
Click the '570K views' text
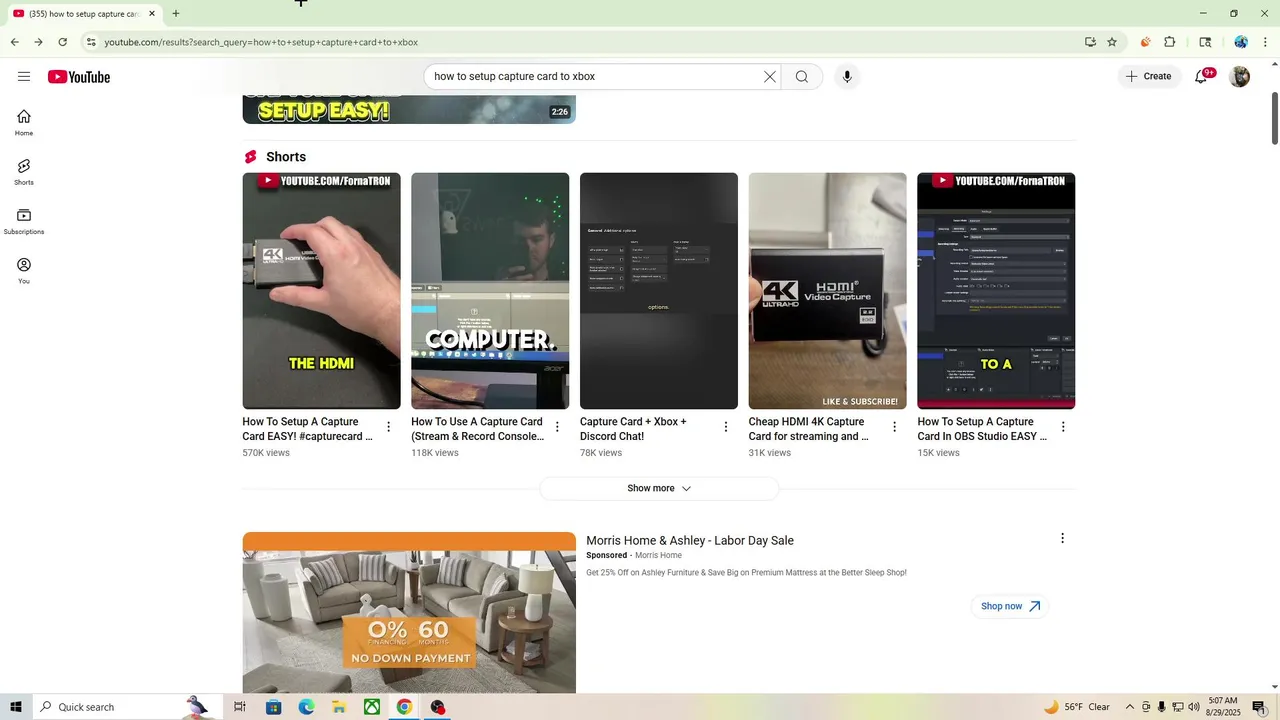pos(266,453)
